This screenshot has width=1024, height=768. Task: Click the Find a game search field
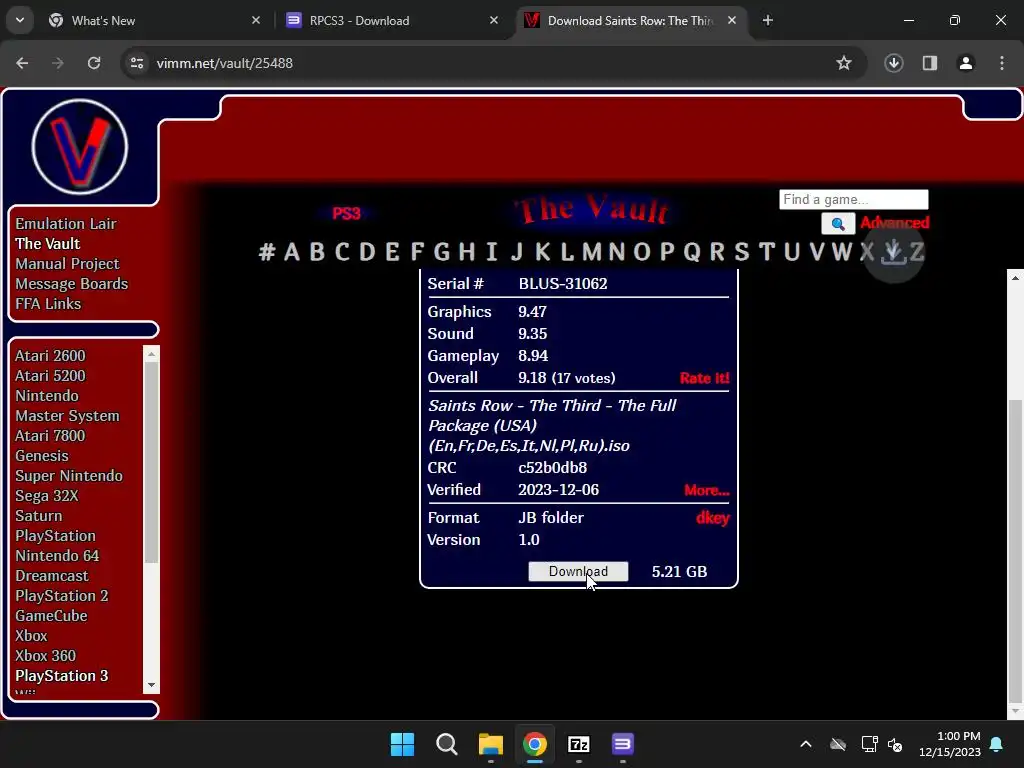point(854,199)
